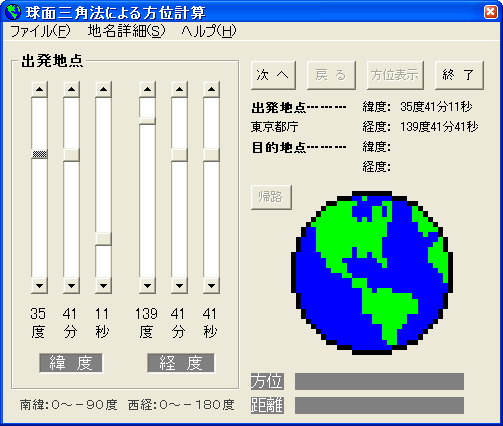Click the latitude degrees slider thumb

(39, 154)
